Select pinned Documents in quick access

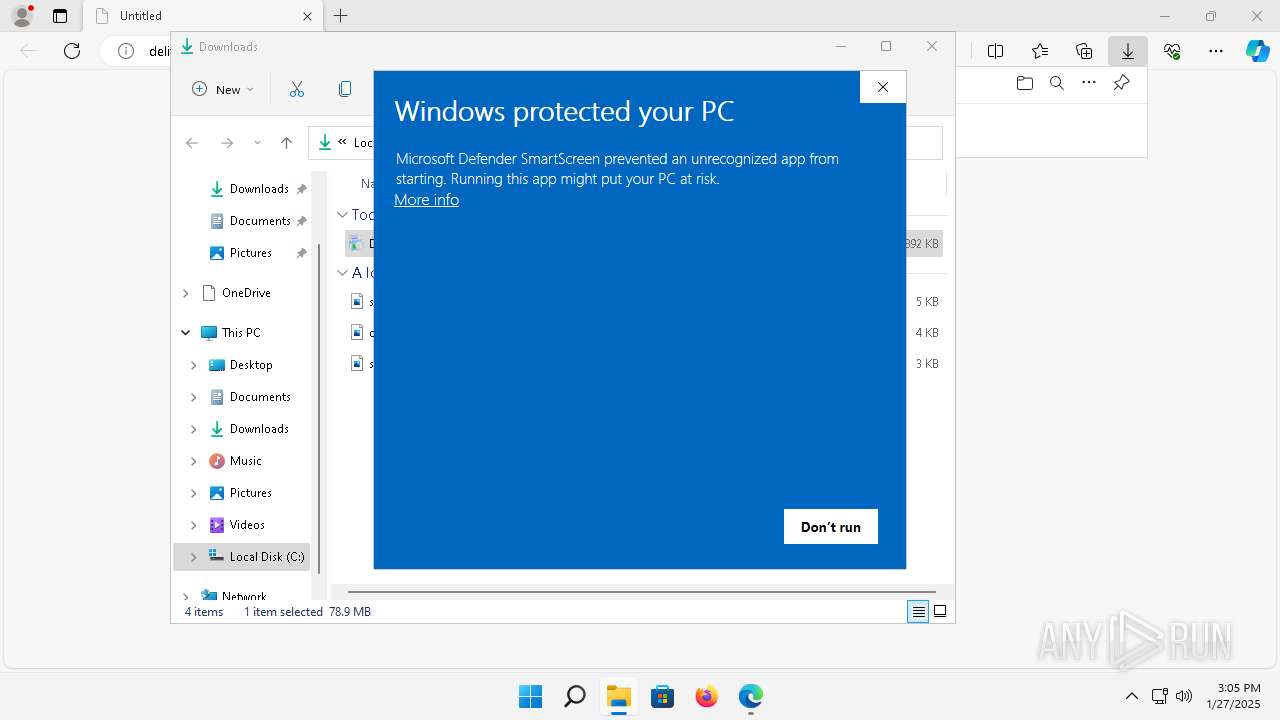(258, 221)
